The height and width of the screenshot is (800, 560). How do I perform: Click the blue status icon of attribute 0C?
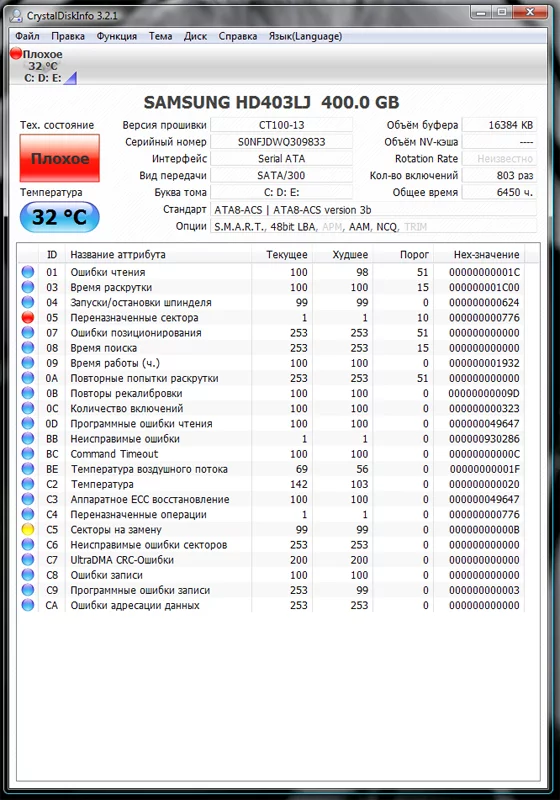[28, 408]
